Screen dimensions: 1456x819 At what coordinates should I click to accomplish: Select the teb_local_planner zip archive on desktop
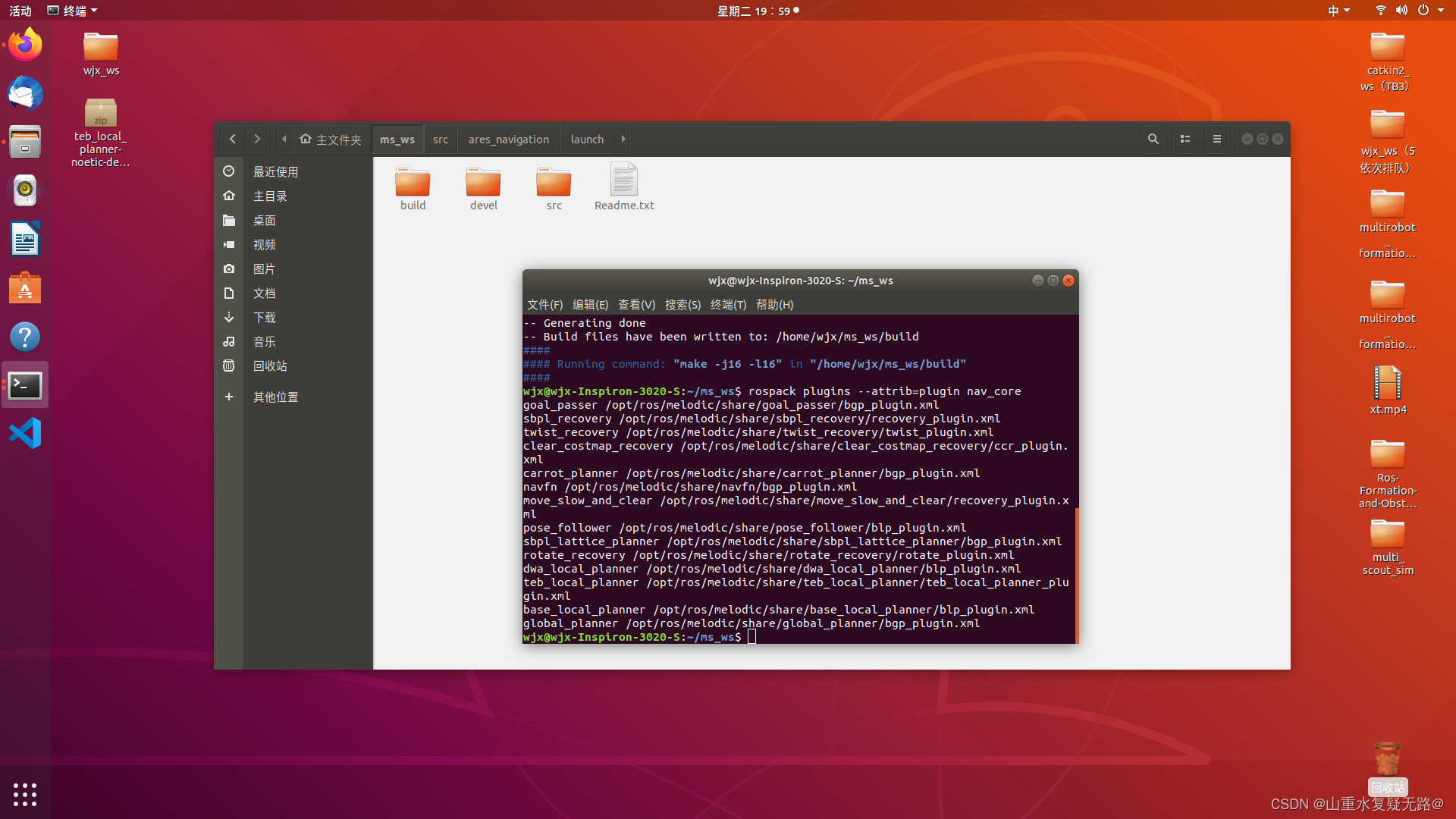101,133
